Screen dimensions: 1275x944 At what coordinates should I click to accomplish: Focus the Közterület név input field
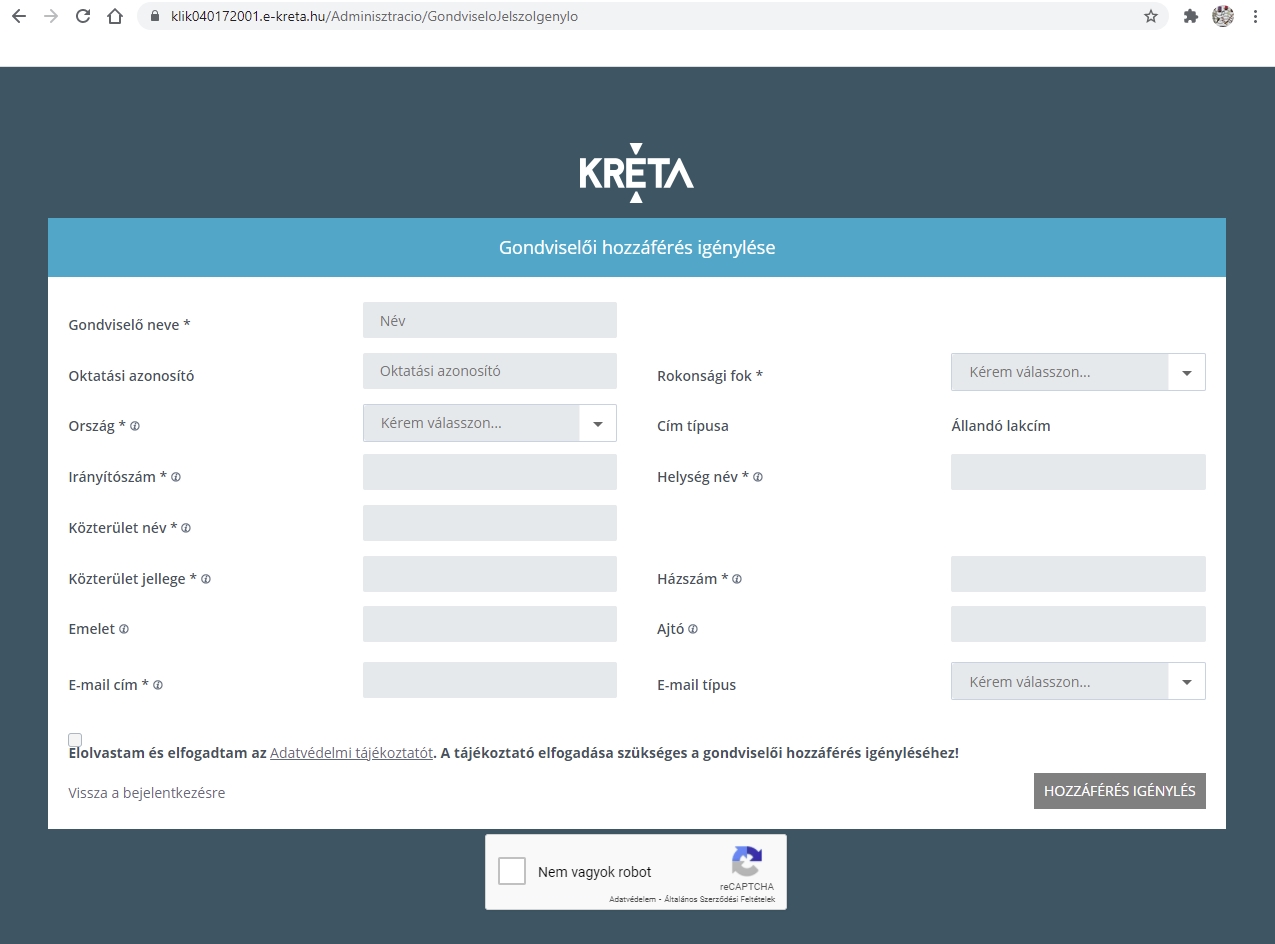[490, 523]
